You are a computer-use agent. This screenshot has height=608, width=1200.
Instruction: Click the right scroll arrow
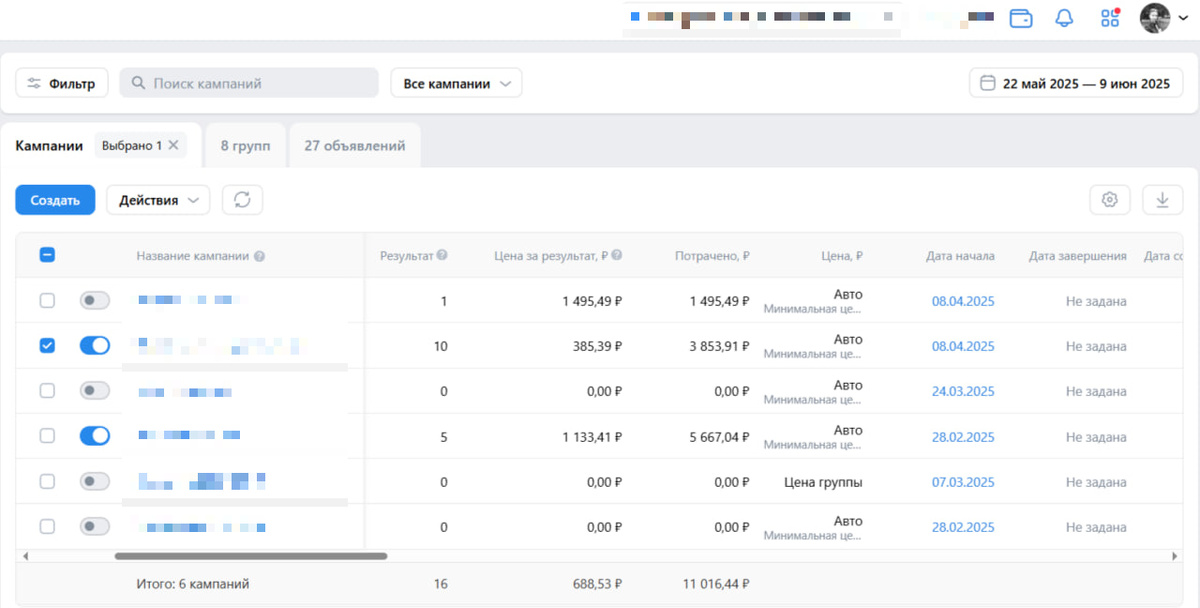pyautogui.click(x=1175, y=555)
